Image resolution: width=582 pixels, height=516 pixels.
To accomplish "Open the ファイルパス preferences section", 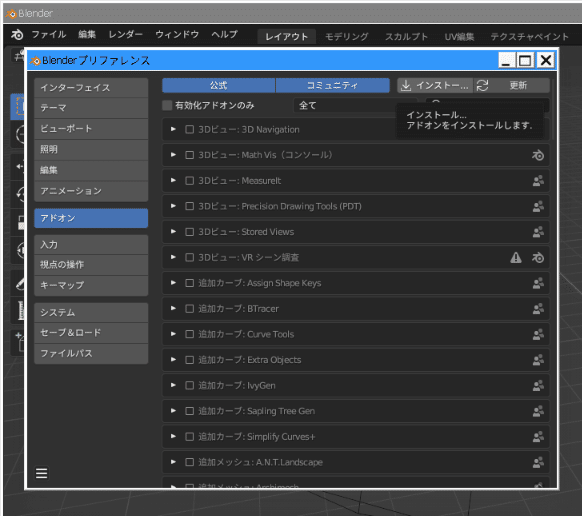I will click(91, 354).
